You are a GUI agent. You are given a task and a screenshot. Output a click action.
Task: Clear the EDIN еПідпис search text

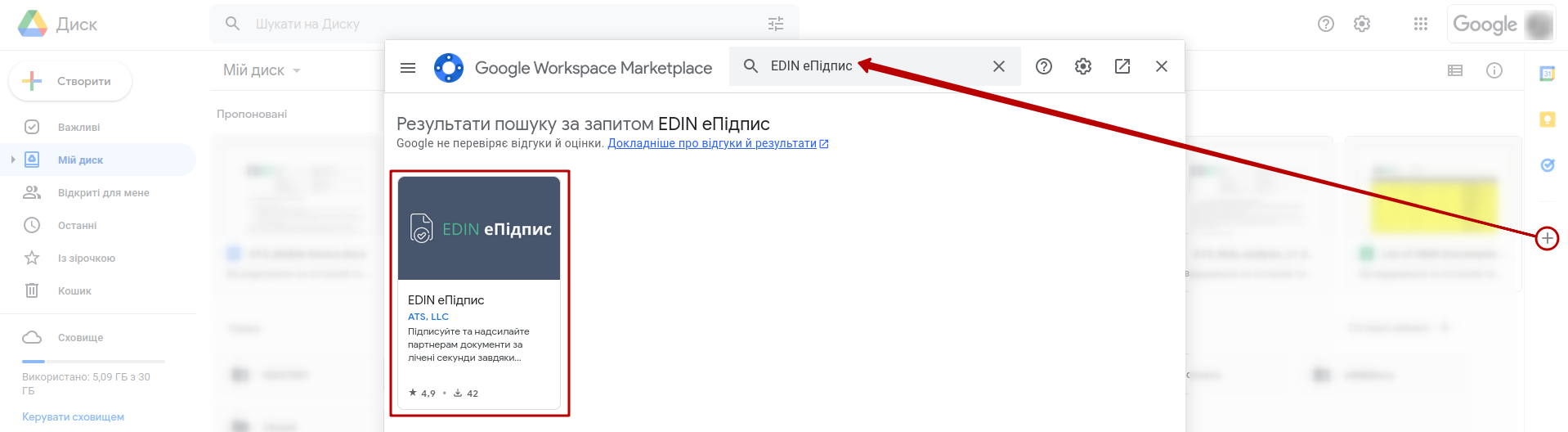pos(999,66)
